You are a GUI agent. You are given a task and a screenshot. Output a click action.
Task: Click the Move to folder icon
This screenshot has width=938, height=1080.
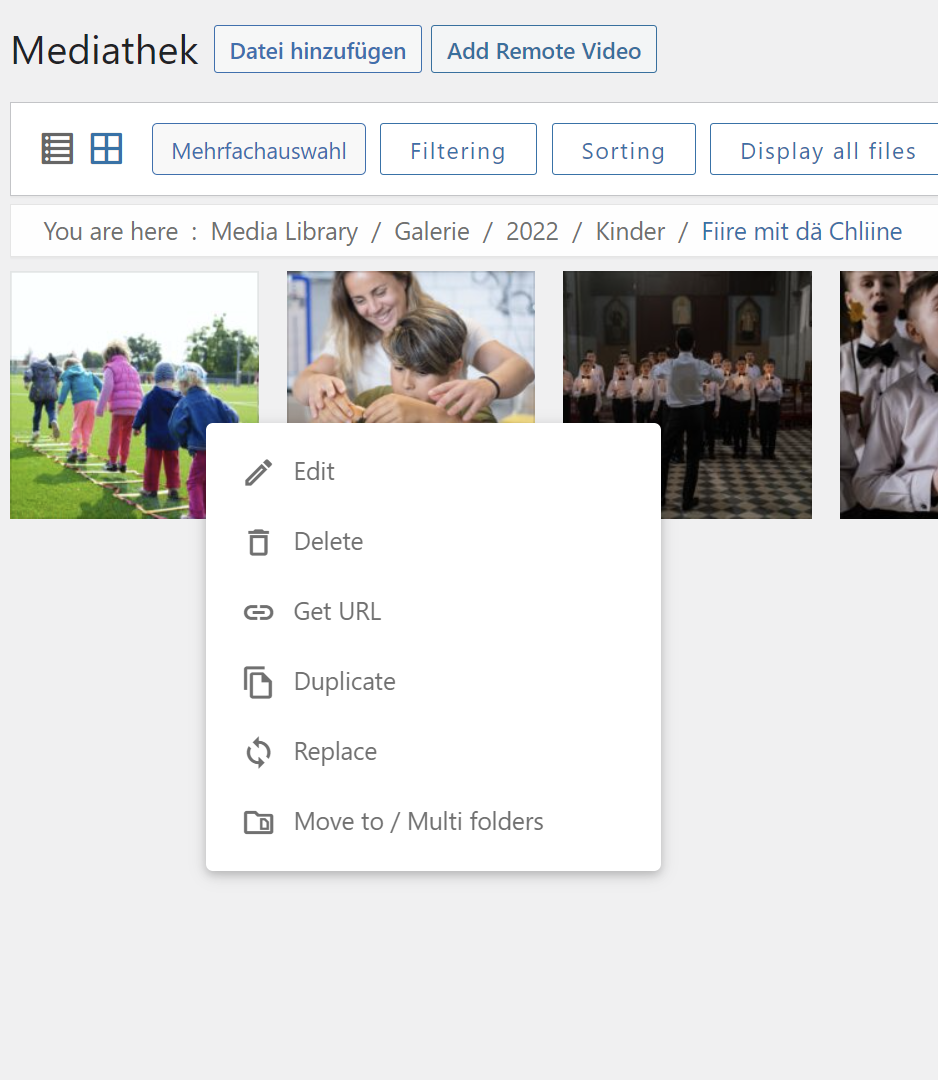[x=258, y=822]
